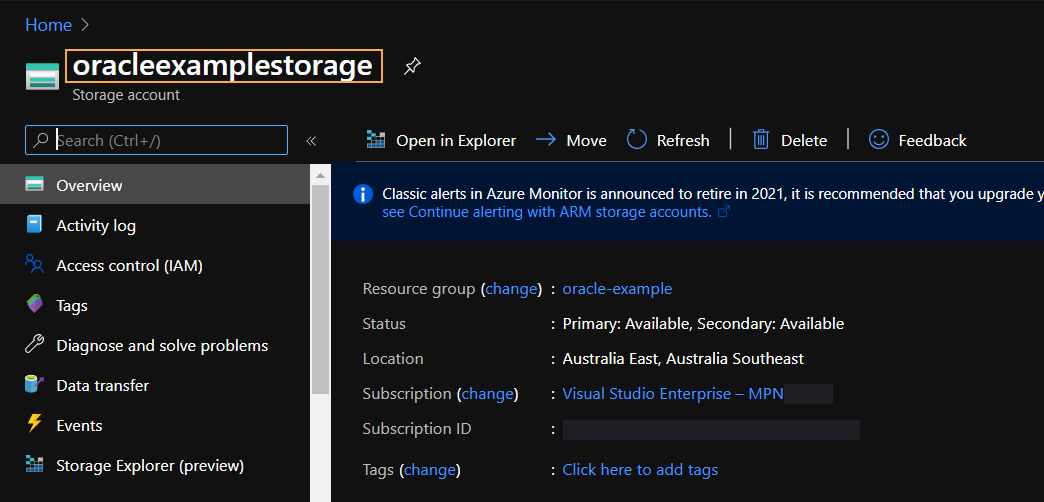Open Storage Explorer (preview)
The width and height of the screenshot is (1044, 502).
coord(154,465)
